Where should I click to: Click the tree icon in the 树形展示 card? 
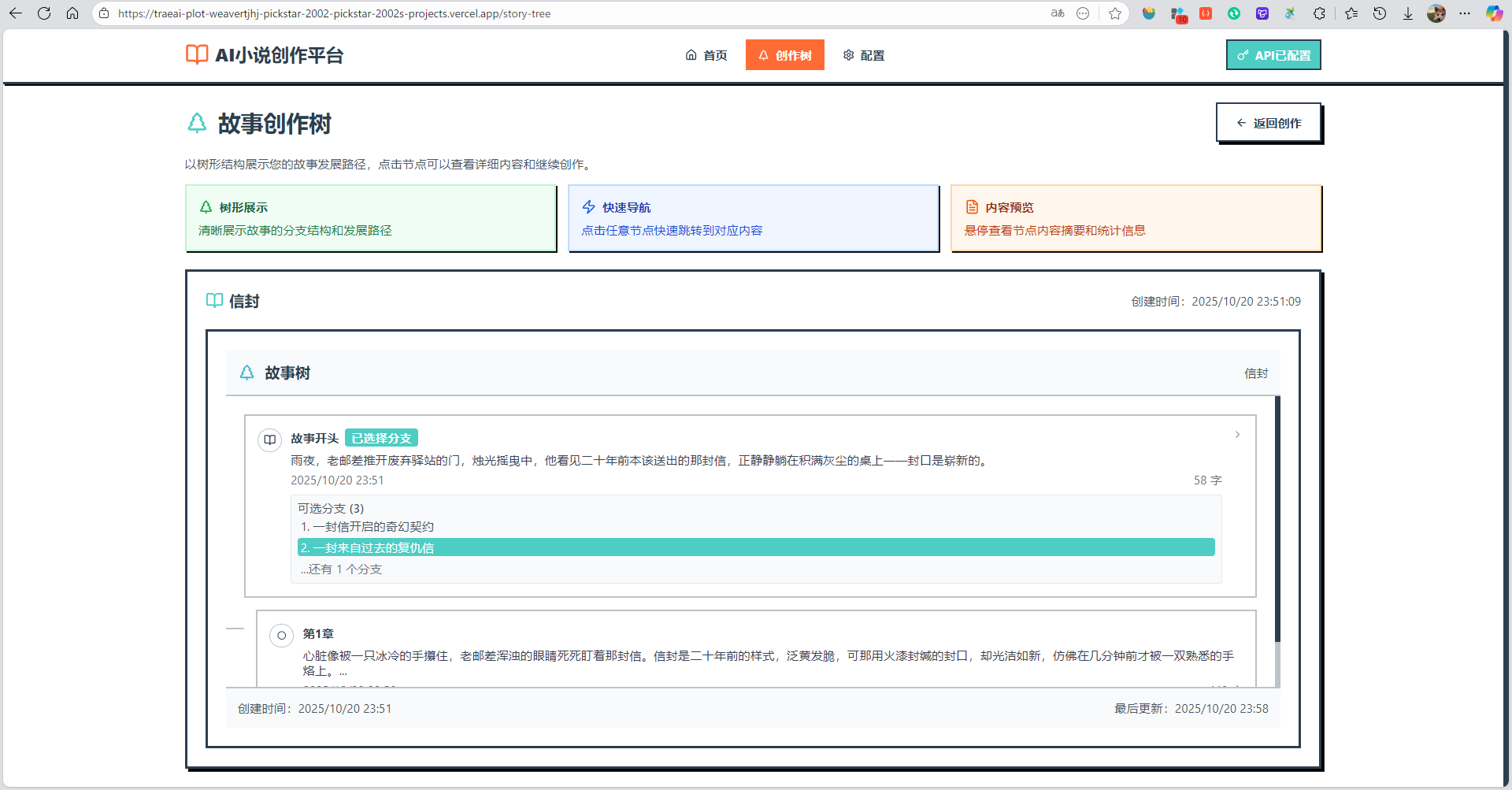click(x=206, y=206)
